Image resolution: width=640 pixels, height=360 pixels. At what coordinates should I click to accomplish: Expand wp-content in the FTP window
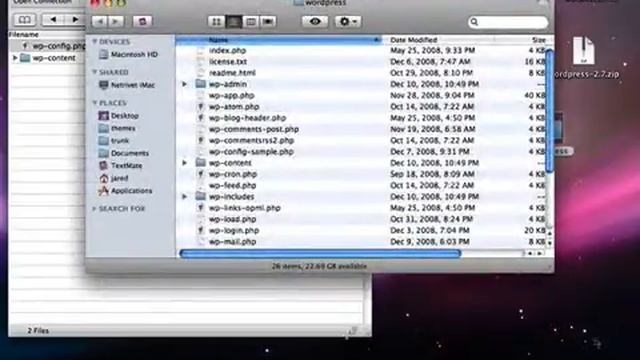15,58
